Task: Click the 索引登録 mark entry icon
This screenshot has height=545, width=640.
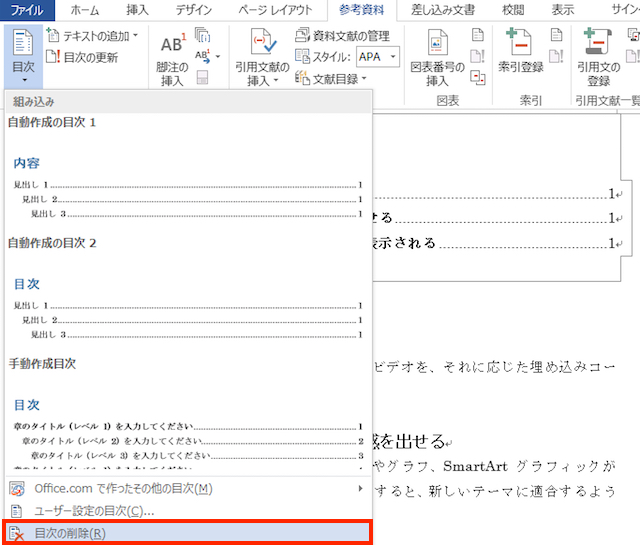Action: tap(520, 42)
